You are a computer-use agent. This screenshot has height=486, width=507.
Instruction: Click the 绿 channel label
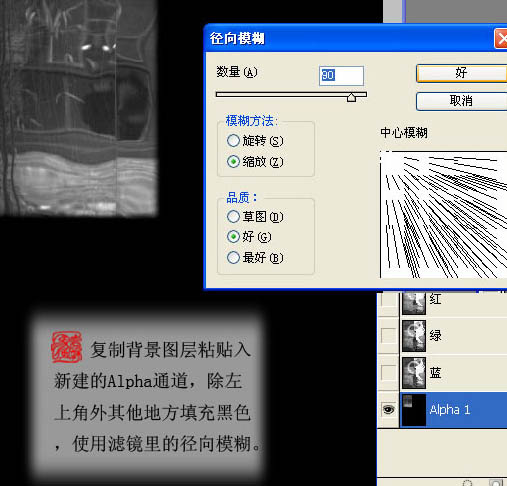435,336
